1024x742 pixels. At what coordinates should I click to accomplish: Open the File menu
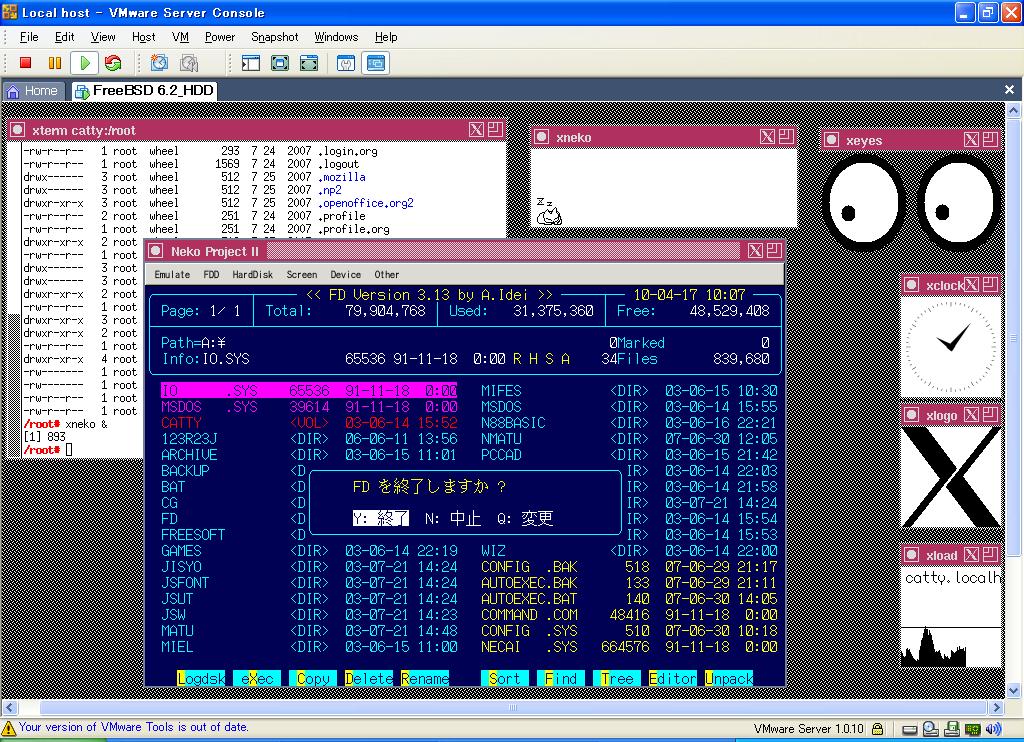29,37
